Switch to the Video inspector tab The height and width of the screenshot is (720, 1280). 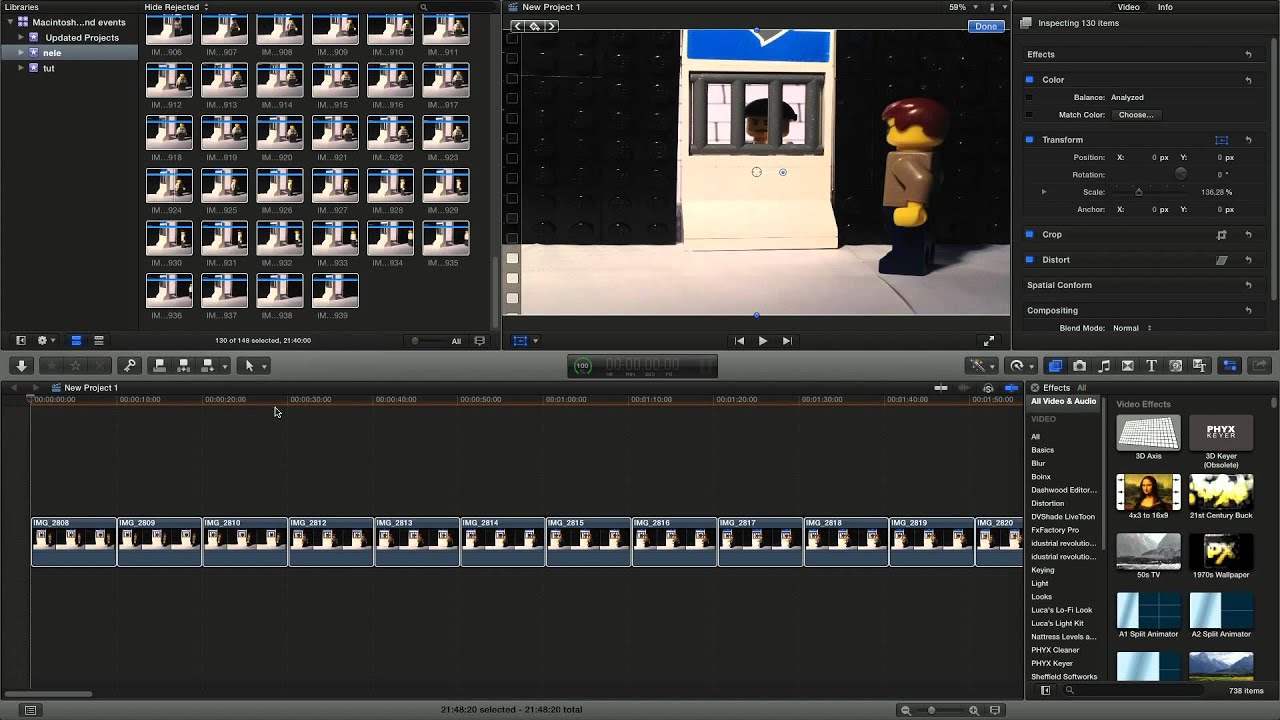point(1128,7)
